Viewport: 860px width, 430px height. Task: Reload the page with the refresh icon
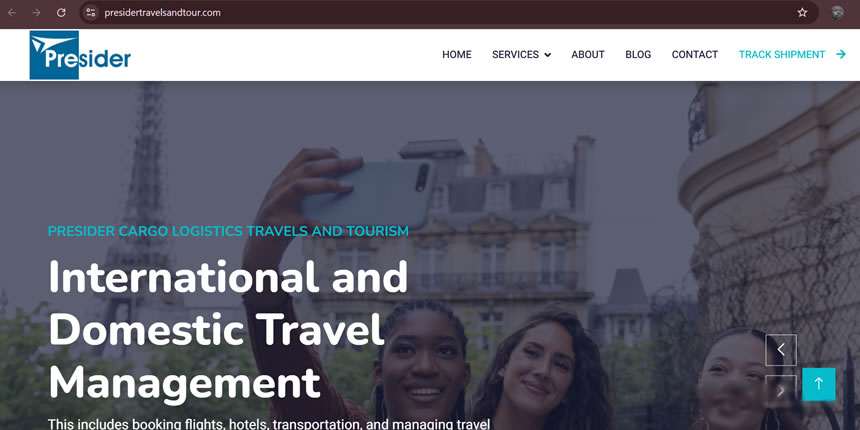click(x=61, y=13)
